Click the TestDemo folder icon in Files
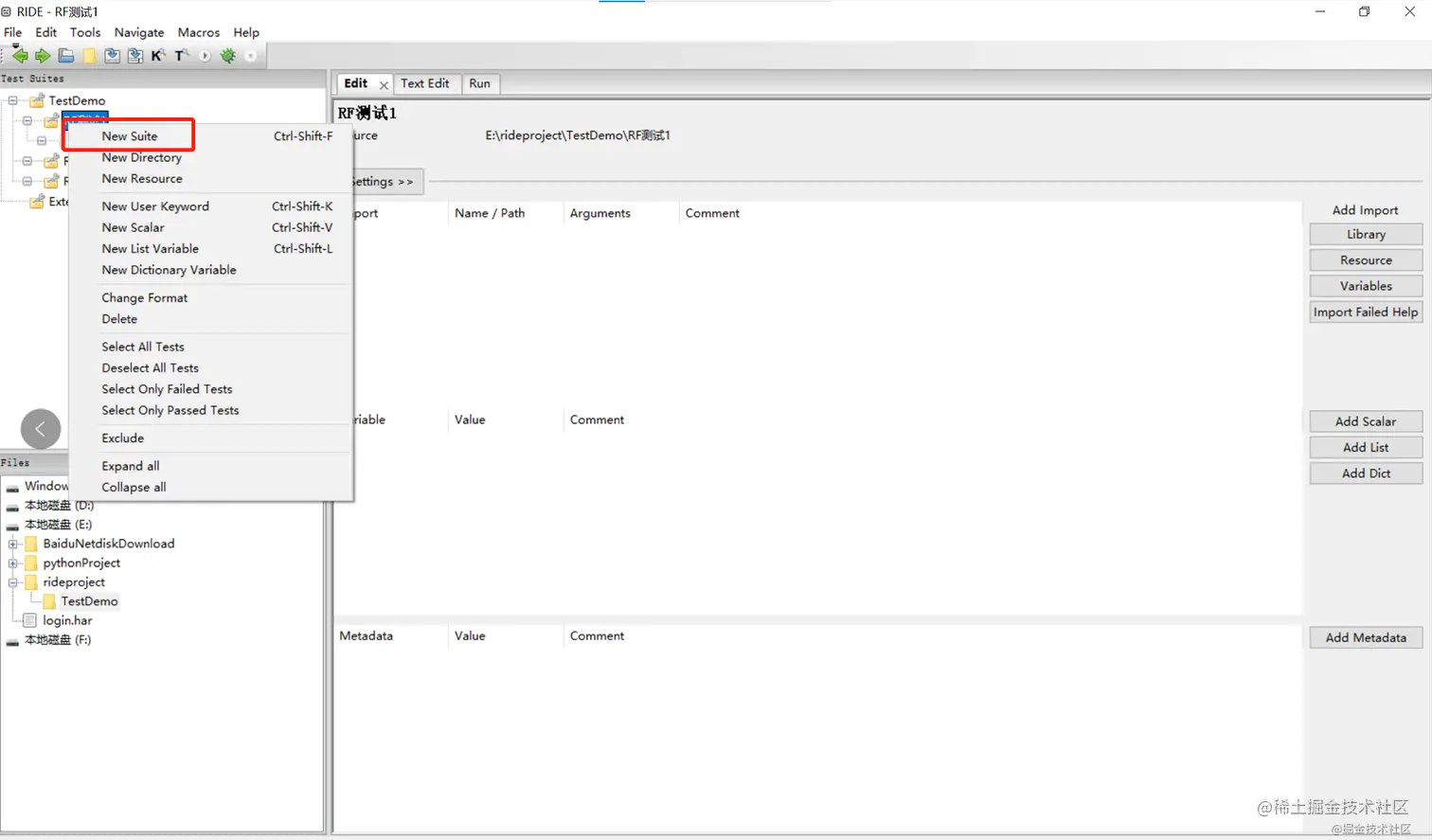Screen dimensions: 1432x840 click(x=49, y=601)
